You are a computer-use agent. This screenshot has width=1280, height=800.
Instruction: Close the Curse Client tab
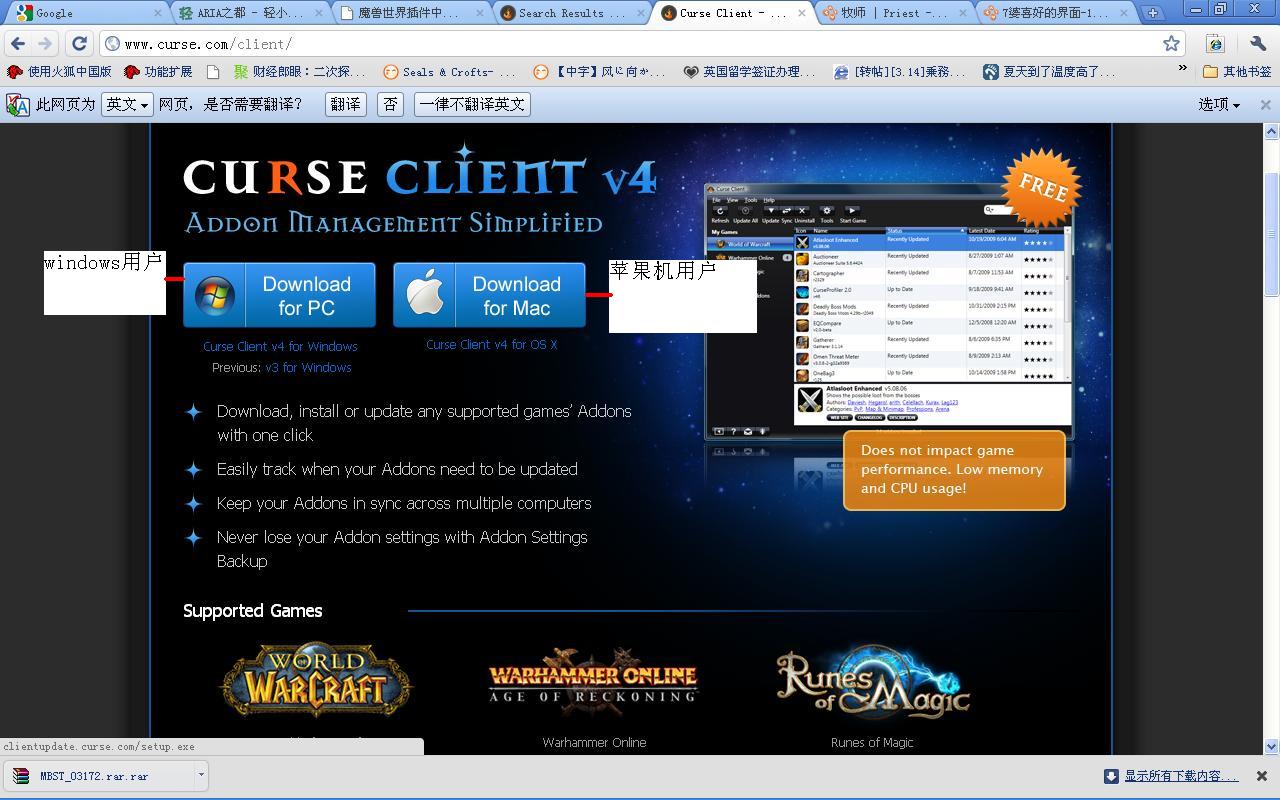(801, 13)
